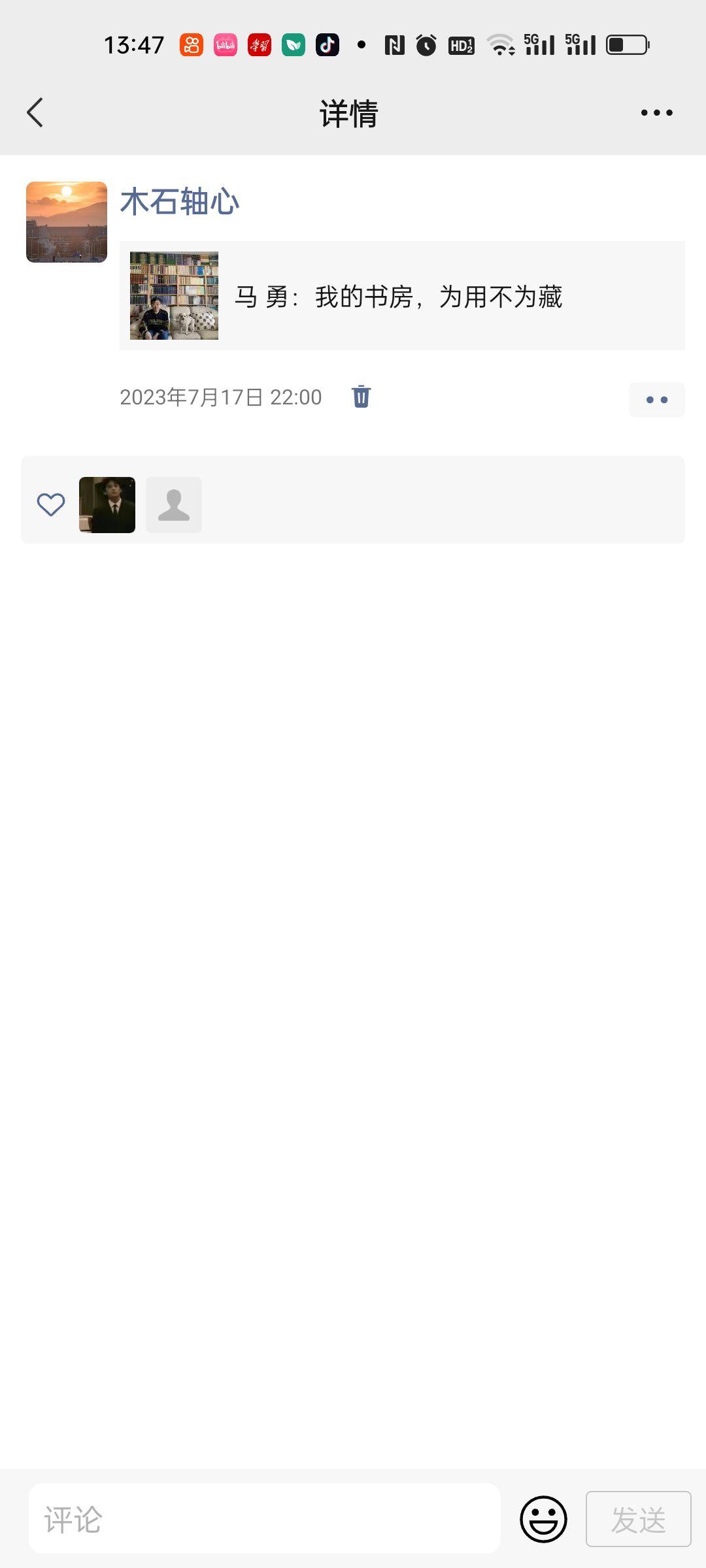Viewport: 706px width, 1568px height.
Task: Tap the post timestamp 2023年7月17日 22:00
Action: 220,397
